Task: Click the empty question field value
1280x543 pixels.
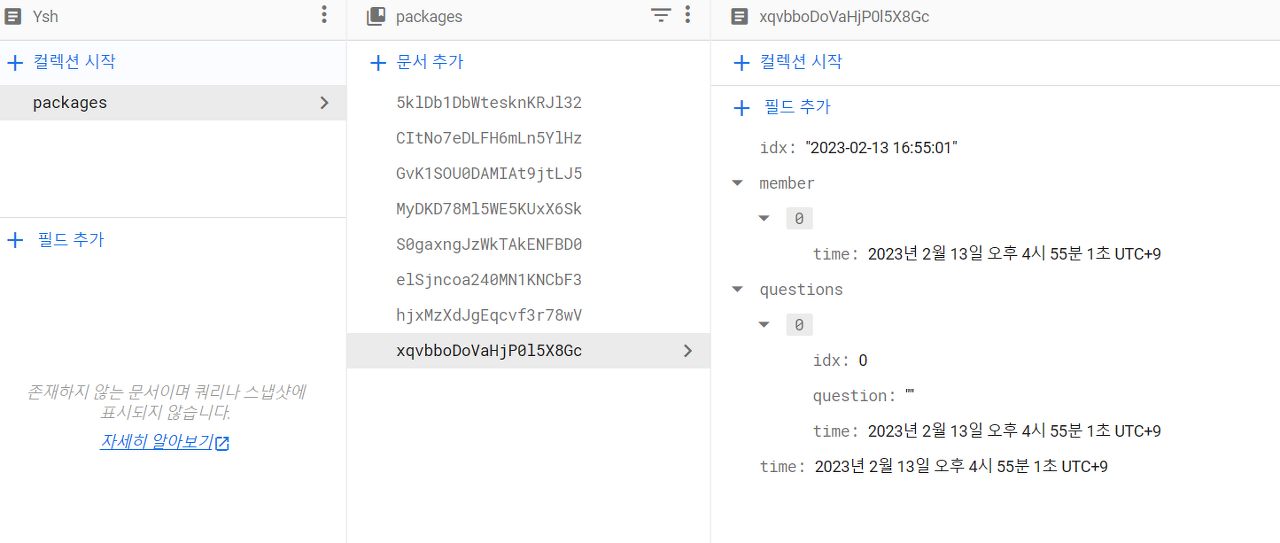Action: [909, 395]
